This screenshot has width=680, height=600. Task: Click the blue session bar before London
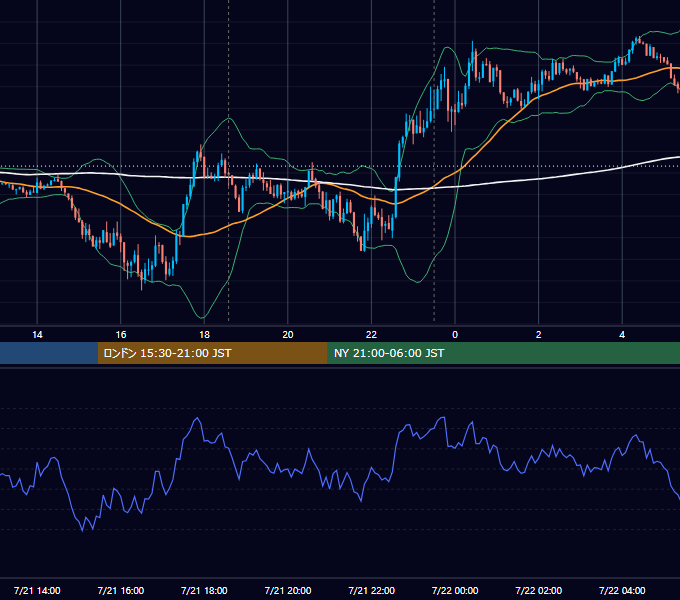click(49, 353)
